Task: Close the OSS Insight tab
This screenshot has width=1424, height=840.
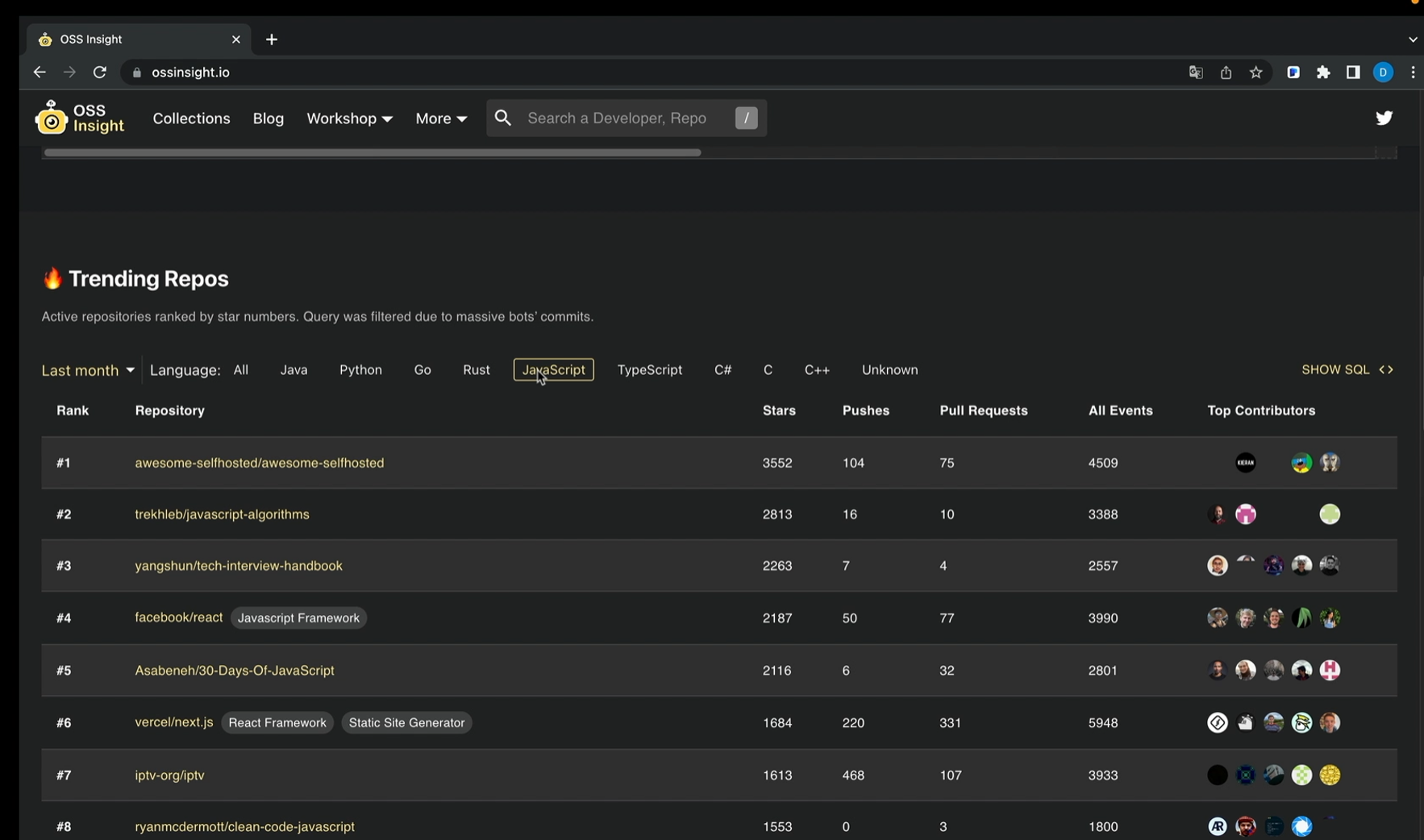Action: coord(236,40)
